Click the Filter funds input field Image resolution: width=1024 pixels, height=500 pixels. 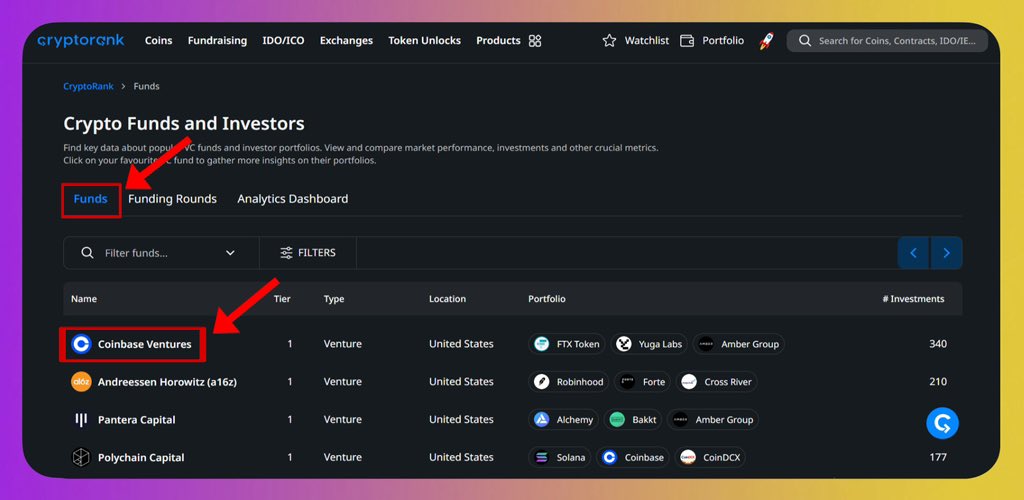tap(161, 253)
